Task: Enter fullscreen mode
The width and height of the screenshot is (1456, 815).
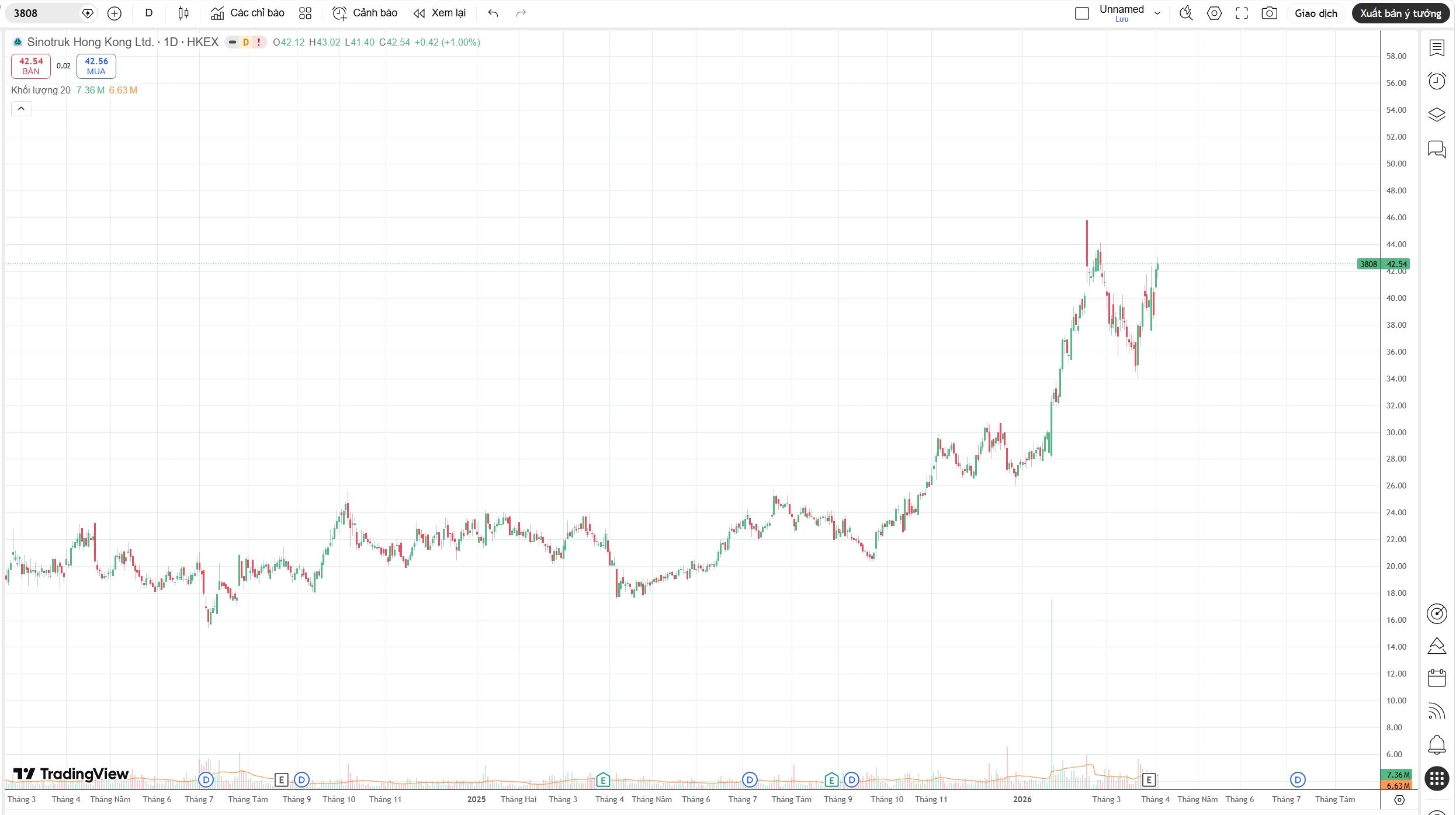Action: tap(1242, 13)
